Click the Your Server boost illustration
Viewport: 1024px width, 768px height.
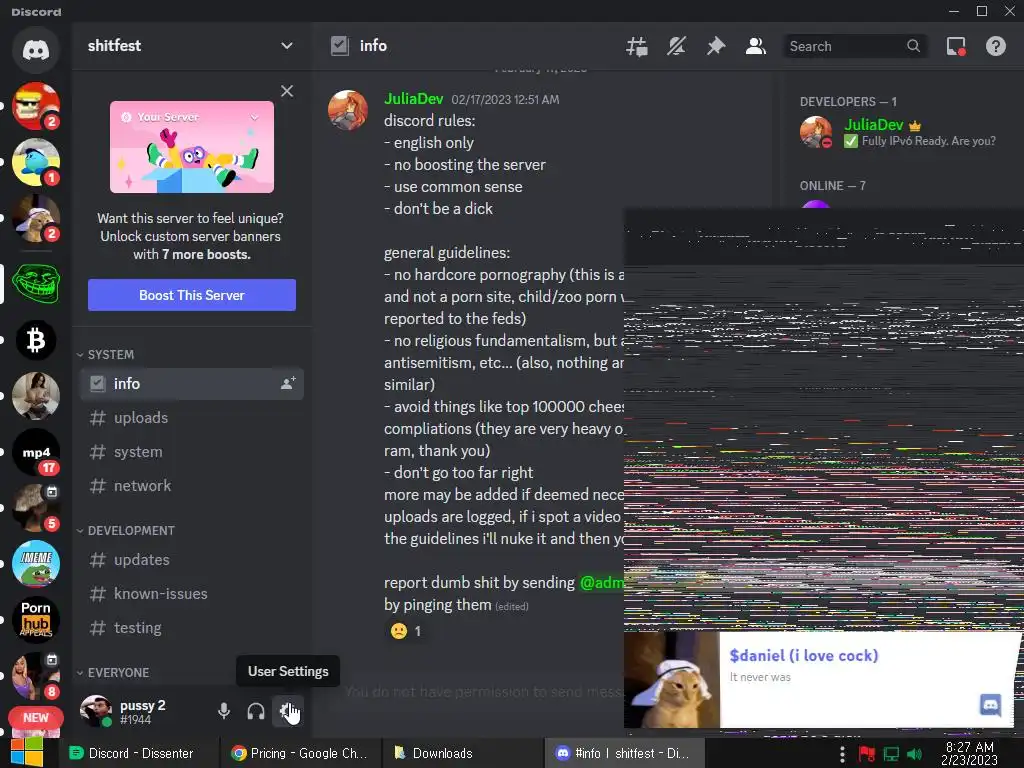pos(191,147)
